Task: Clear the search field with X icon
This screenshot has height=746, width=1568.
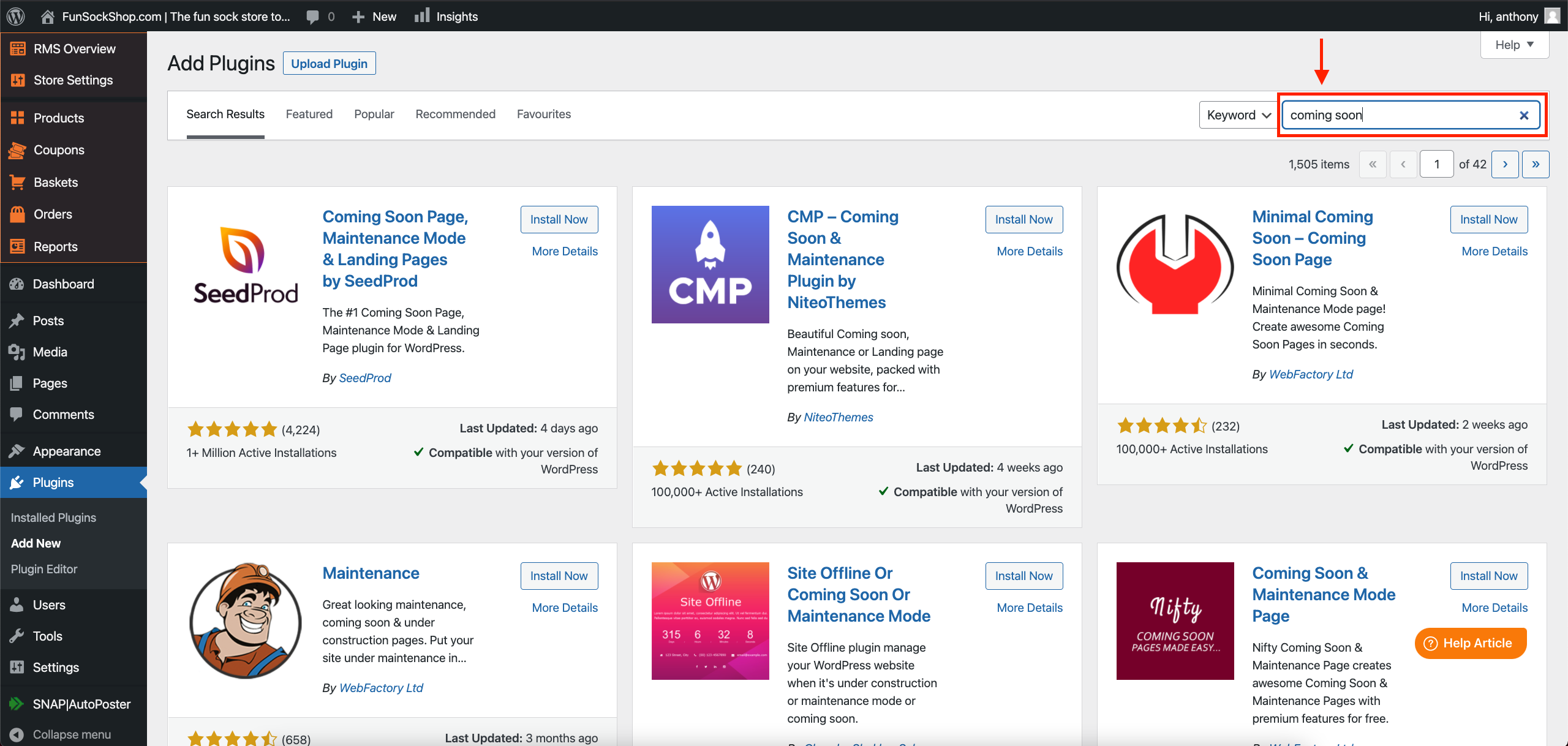Action: tap(1524, 115)
